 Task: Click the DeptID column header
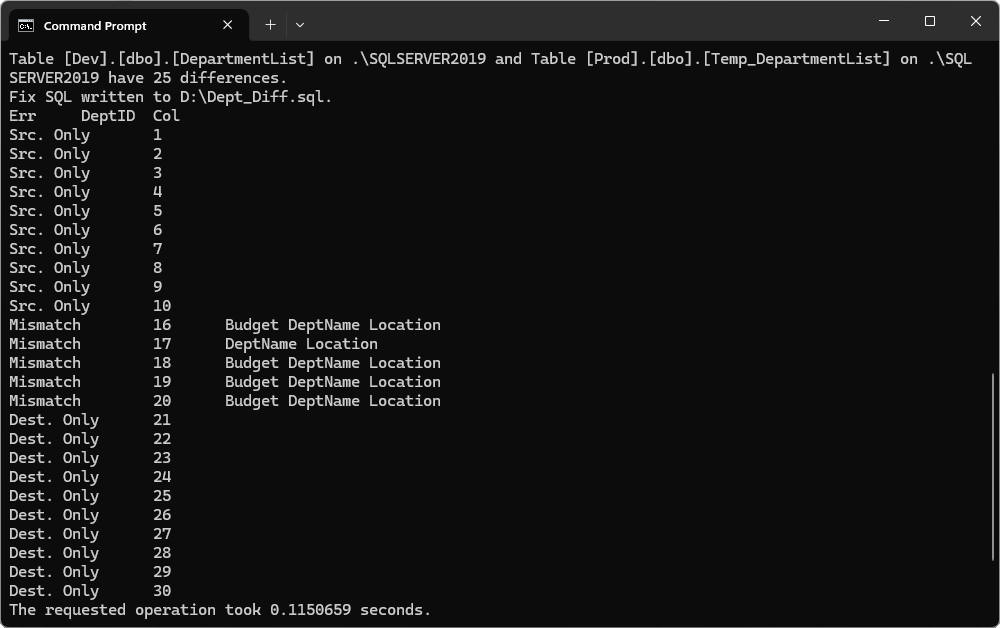(107, 116)
